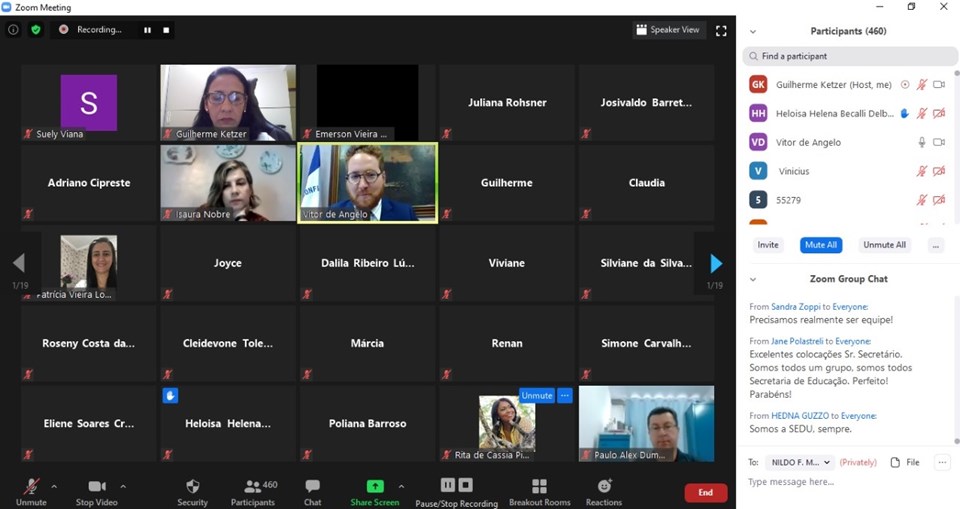Open the Security shield options

coord(192,487)
